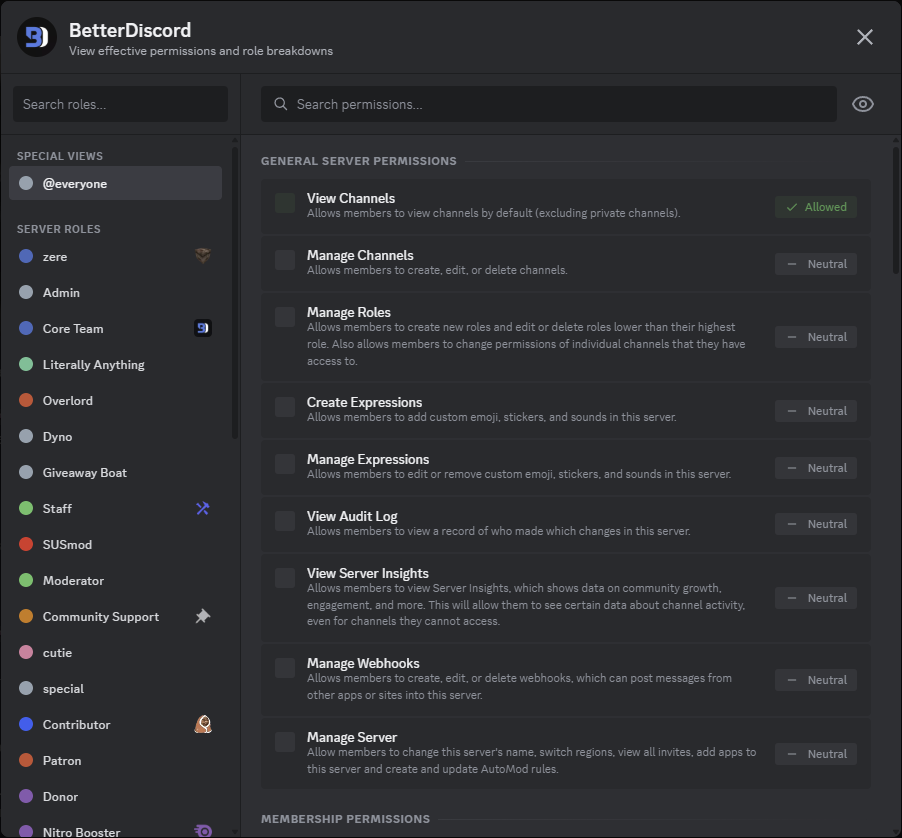Click the Neutral badge for Manage Expressions
902x838 pixels.
click(x=816, y=468)
